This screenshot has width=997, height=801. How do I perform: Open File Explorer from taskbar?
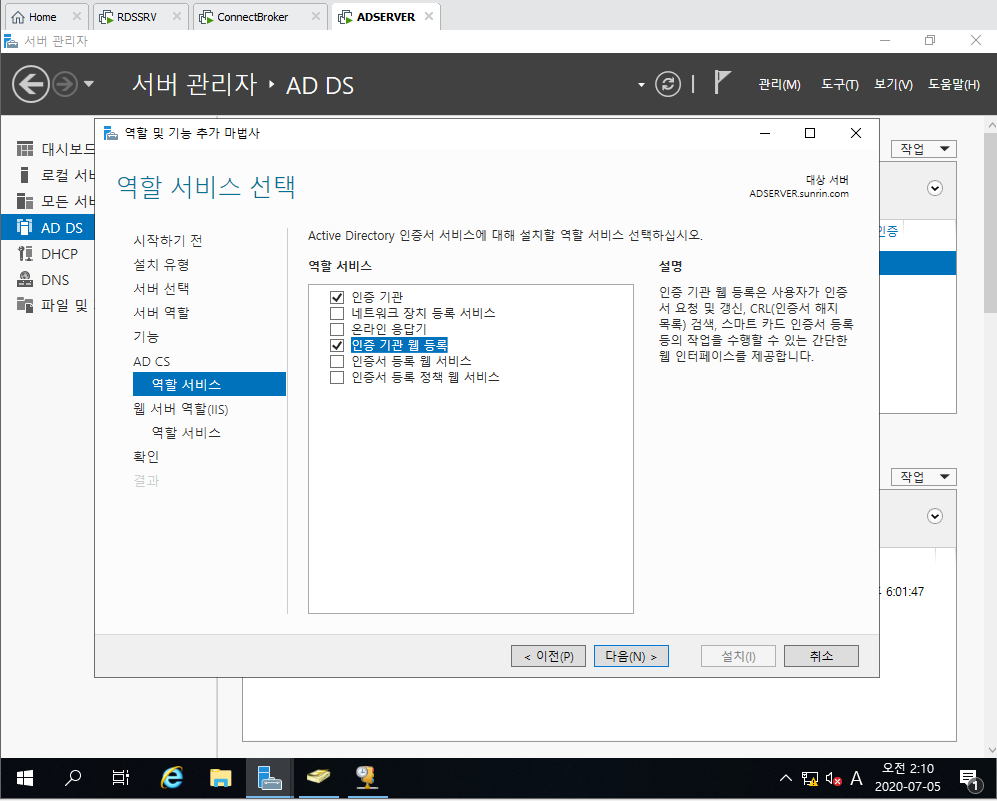[x=221, y=777]
